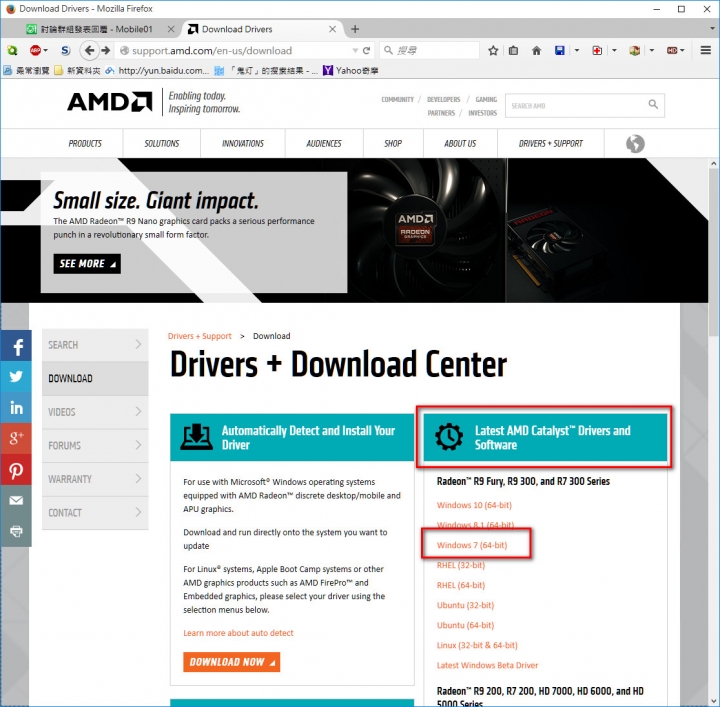720x707 pixels.
Task: Expand the CONTACT sidebar item
Action: (95, 512)
